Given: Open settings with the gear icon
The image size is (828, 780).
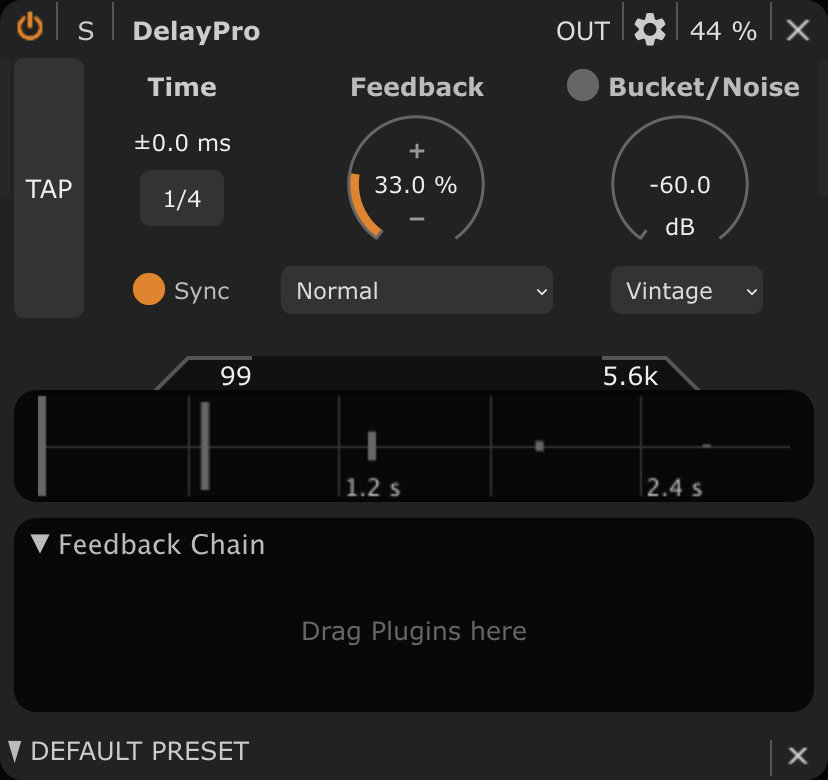Looking at the screenshot, I should (x=650, y=30).
